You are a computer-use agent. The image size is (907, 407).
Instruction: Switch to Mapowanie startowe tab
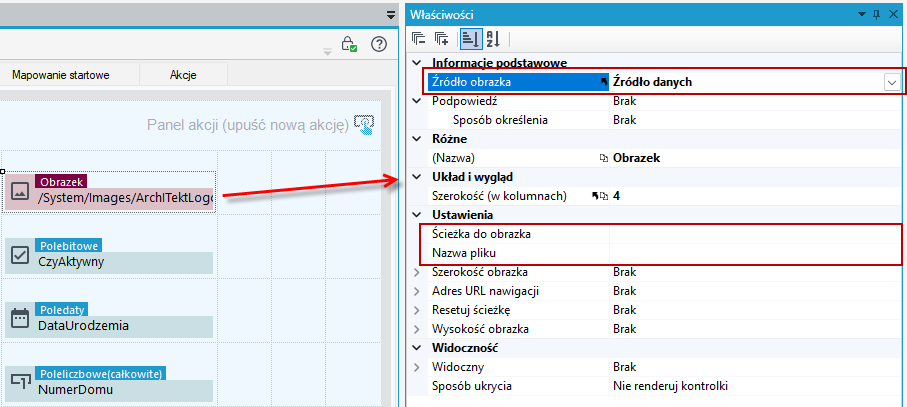[61, 75]
